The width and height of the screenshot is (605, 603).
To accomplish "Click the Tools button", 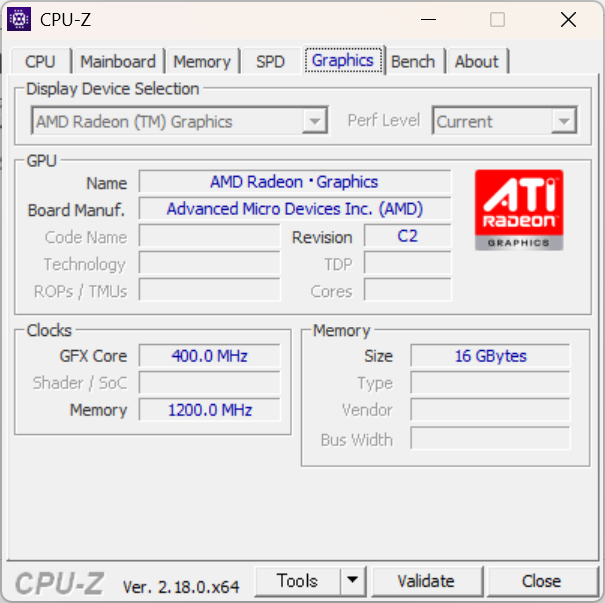I will [x=298, y=581].
